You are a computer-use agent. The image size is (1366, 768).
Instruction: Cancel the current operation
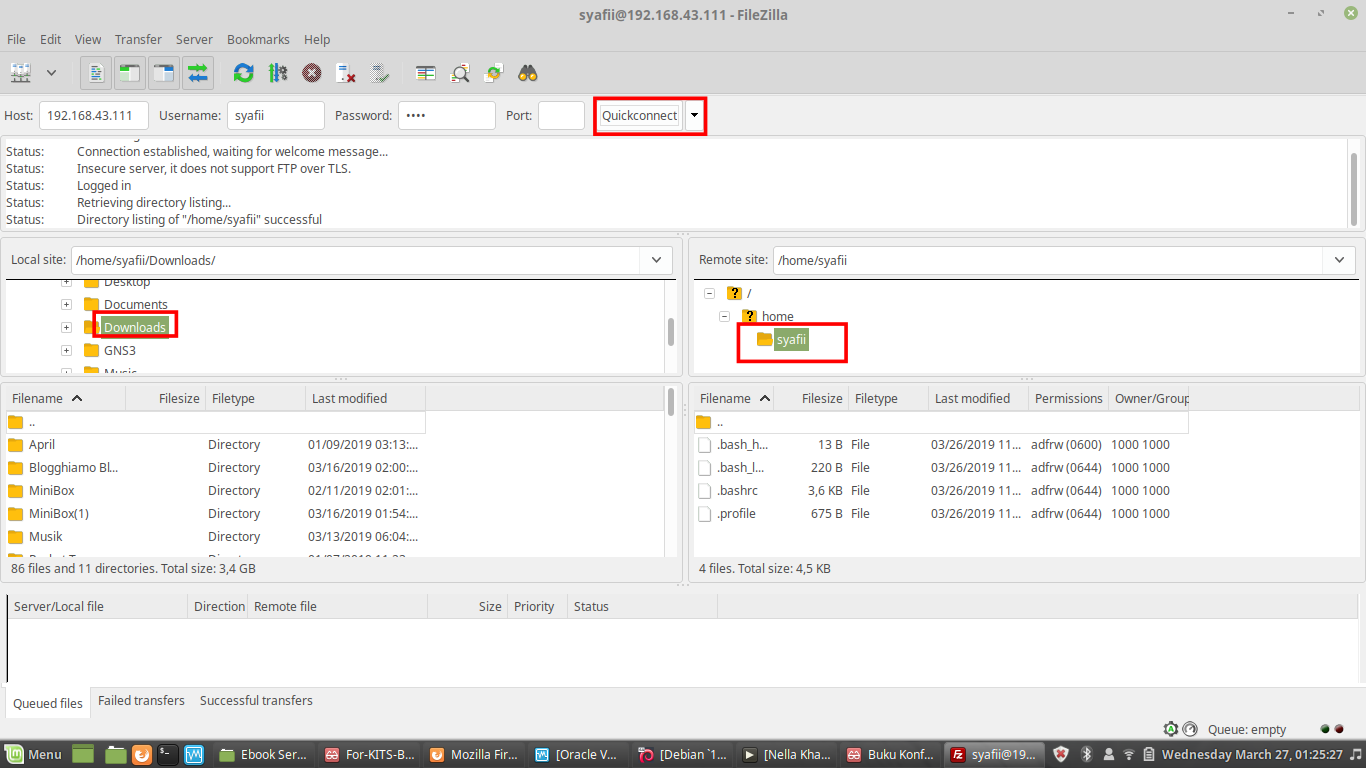coord(312,73)
